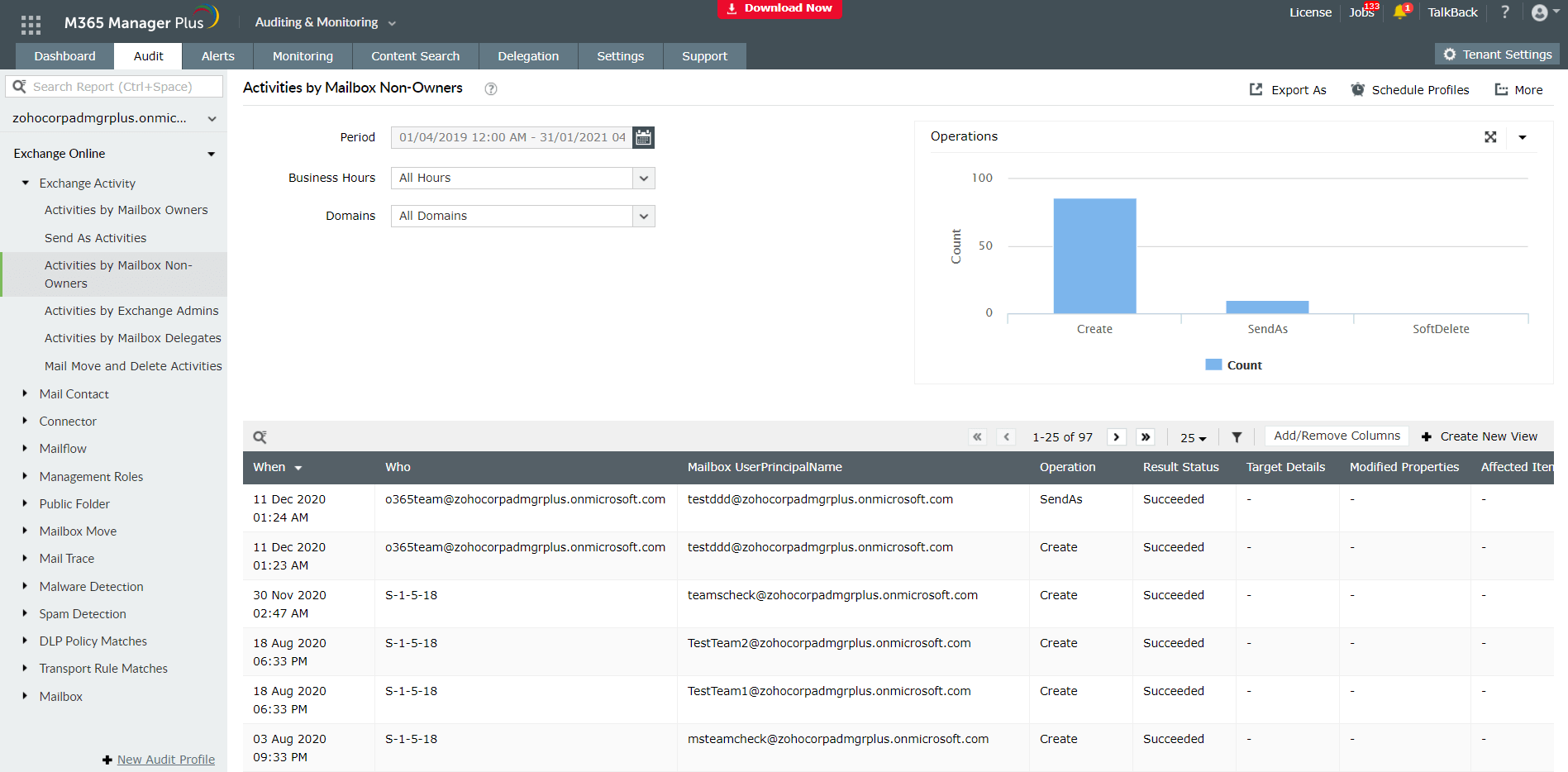This screenshot has width=1568, height=772.
Task: Open the help question mark in header
Action: pos(1505,12)
